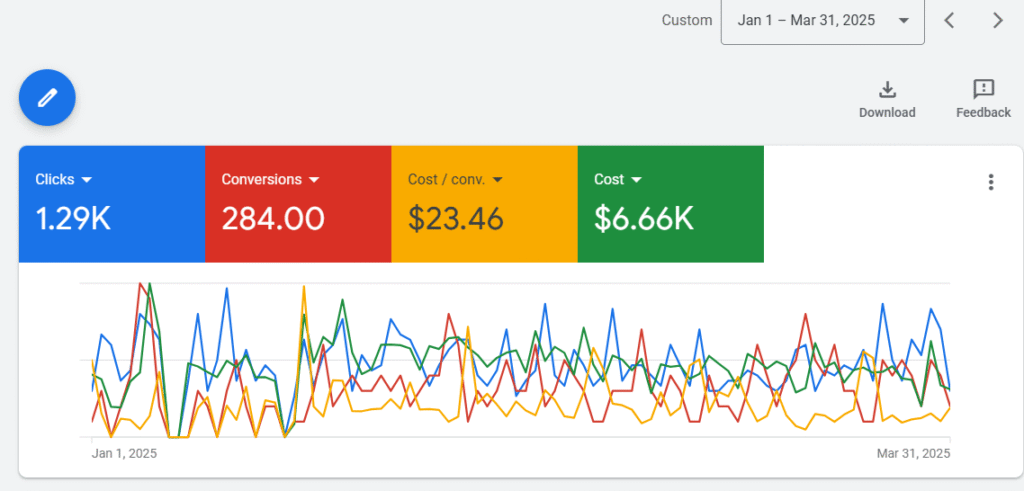Toggle the red Conversions tile value 284.00
This screenshot has width=1024, height=491.
273,218
